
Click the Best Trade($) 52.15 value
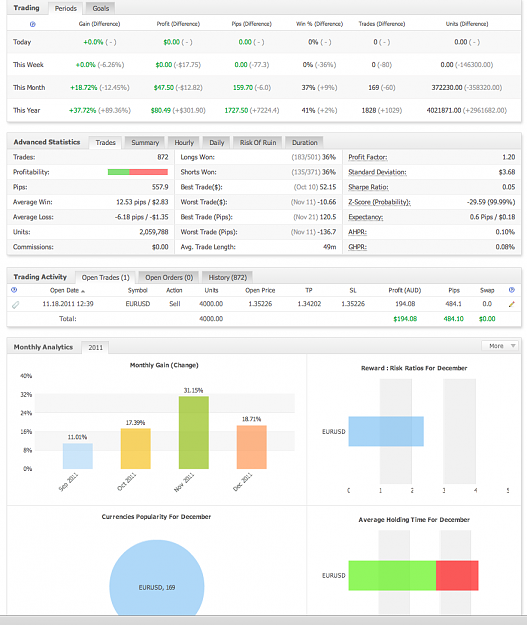(x=328, y=187)
